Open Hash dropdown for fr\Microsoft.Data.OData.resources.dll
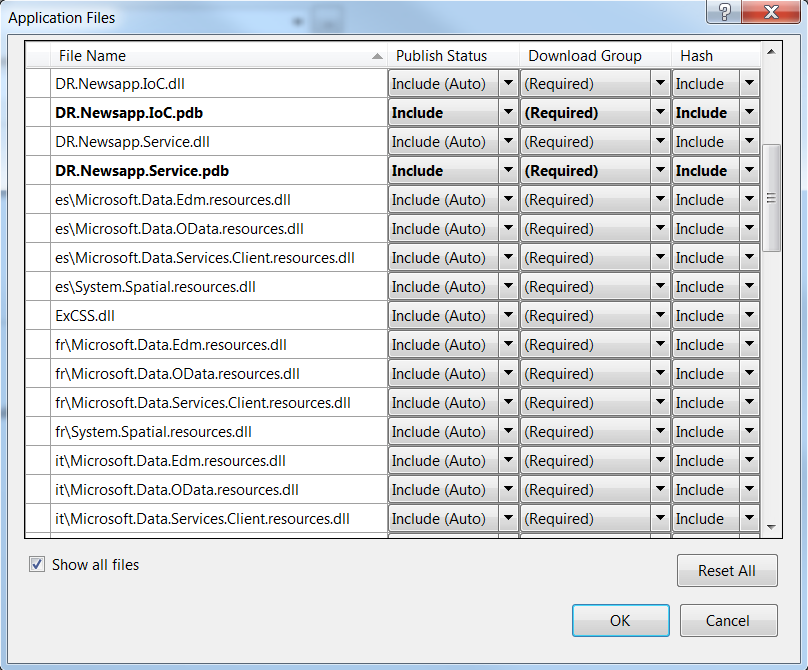This screenshot has height=670, width=808. [749, 373]
